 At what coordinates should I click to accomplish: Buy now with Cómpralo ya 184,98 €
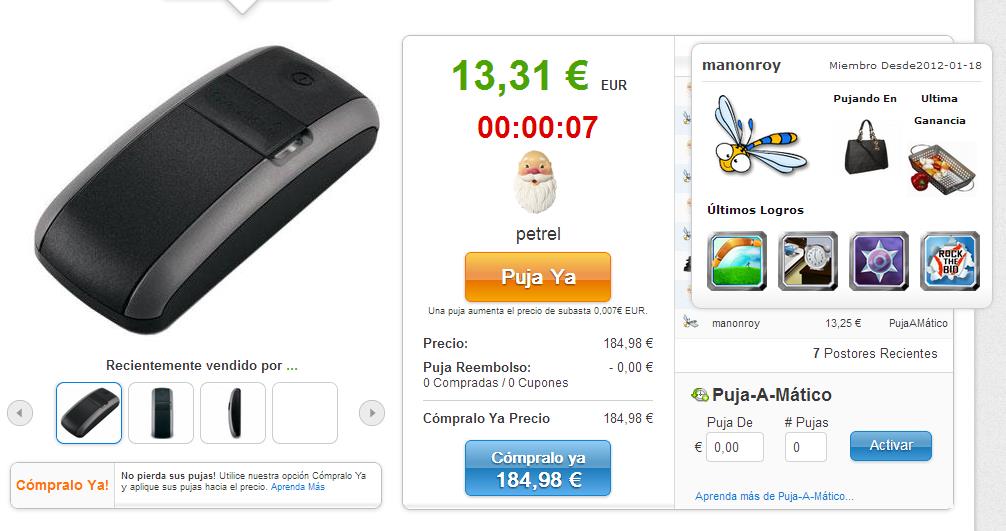click(x=538, y=468)
